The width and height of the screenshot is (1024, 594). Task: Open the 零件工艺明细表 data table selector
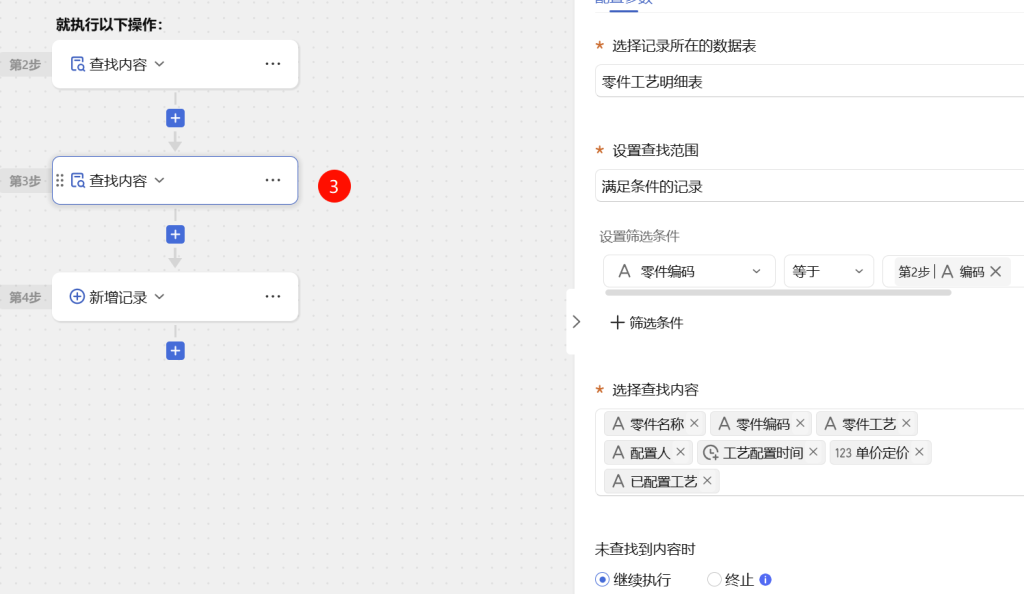(x=810, y=82)
